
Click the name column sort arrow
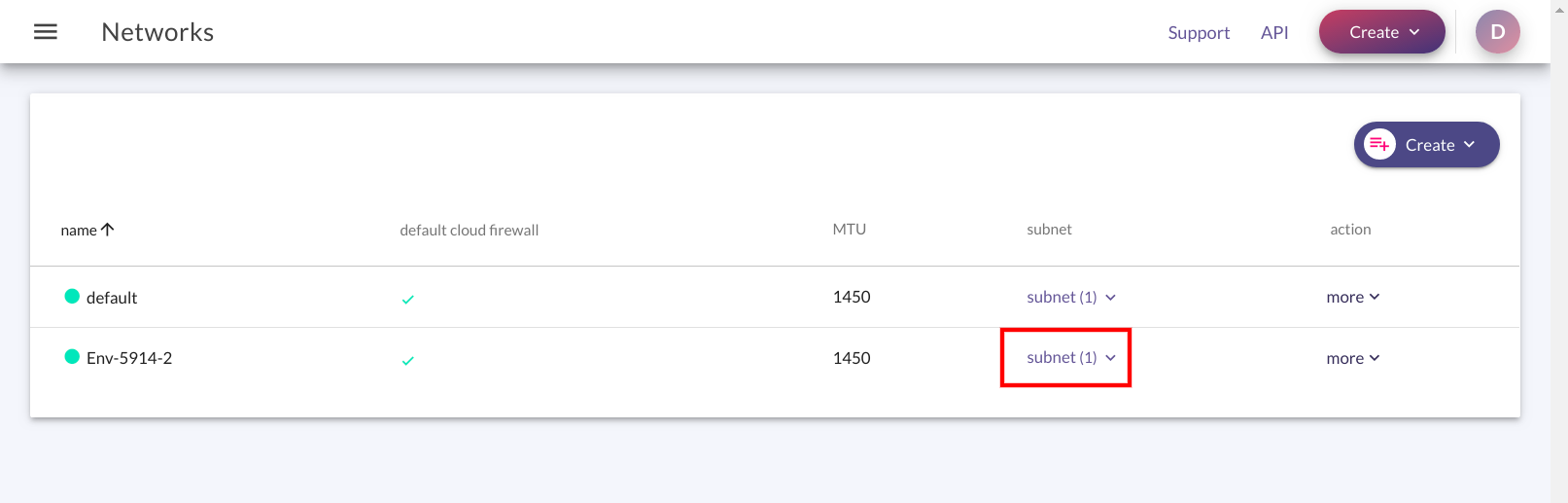pyautogui.click(x=108, y=230)
